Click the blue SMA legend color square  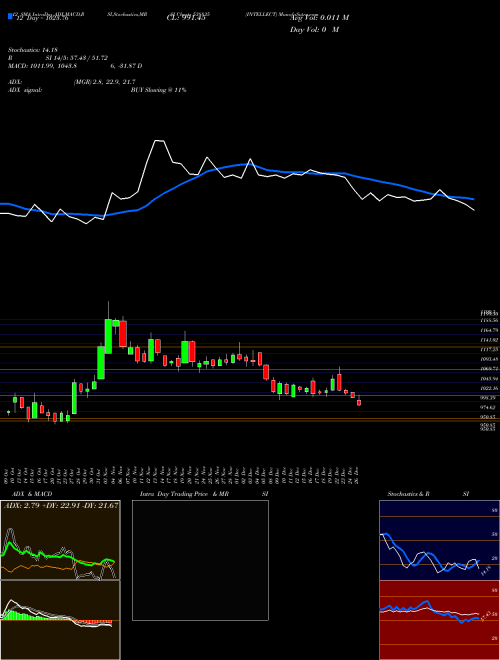pyautogui.click(x=10, y=16)
